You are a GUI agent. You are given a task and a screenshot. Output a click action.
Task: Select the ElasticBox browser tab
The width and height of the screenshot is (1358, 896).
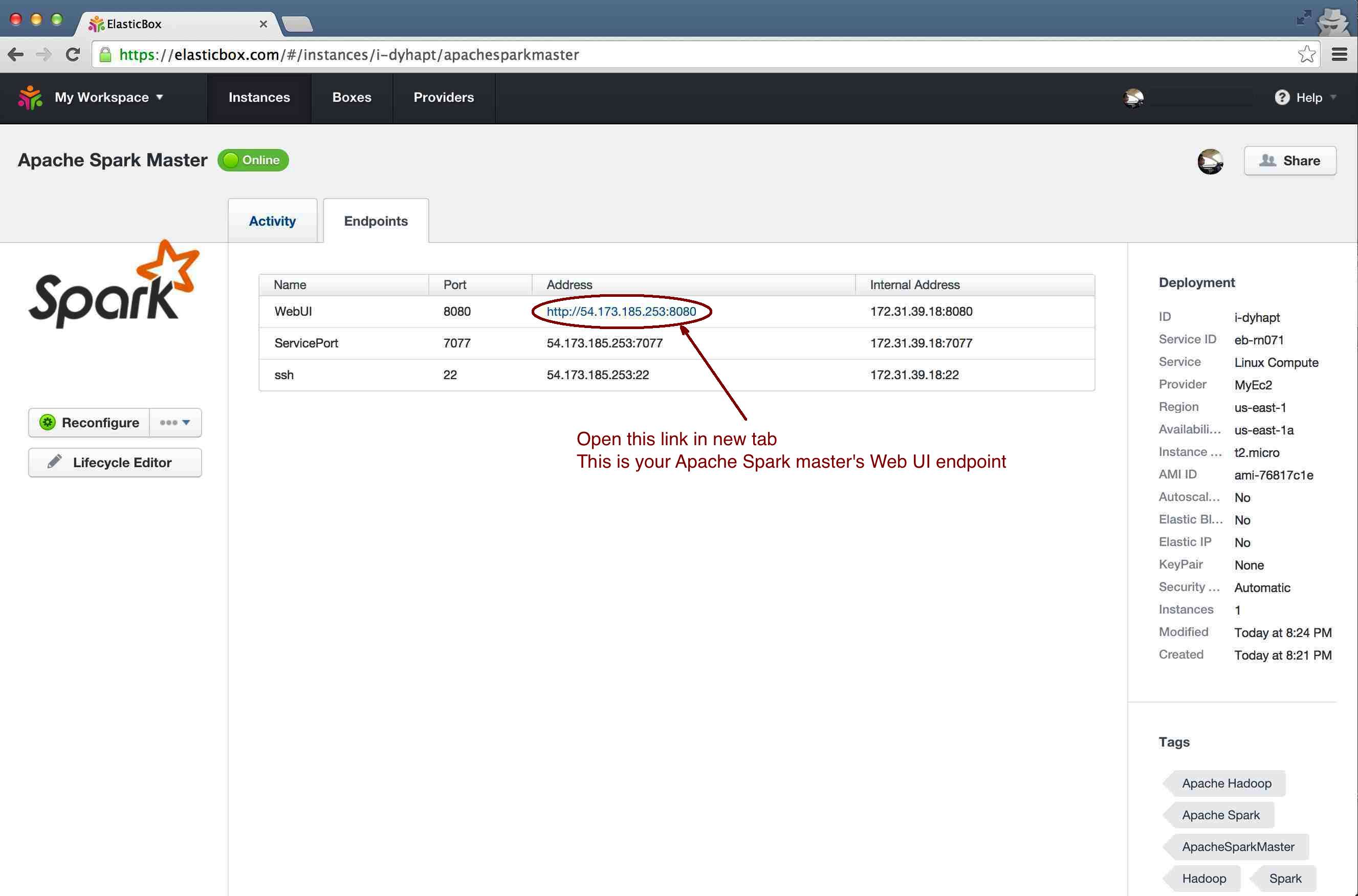tap(177, 24)
